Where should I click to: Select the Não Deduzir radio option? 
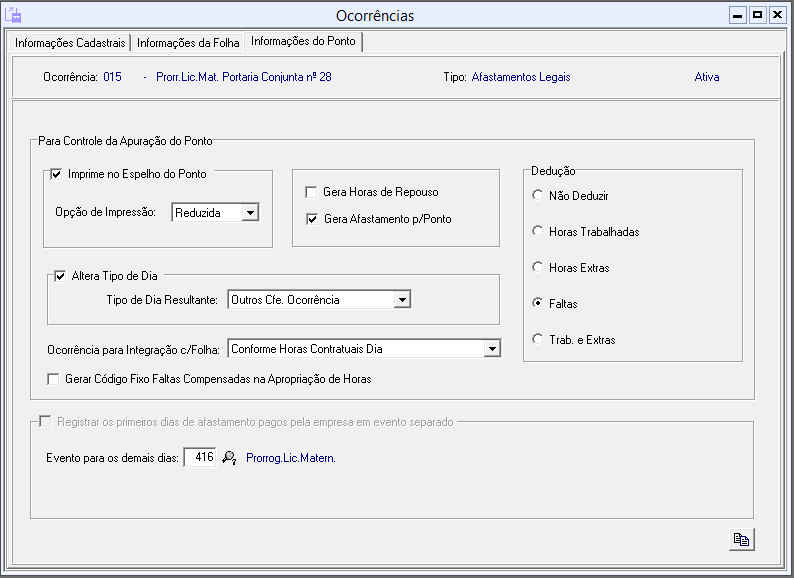click(x=538, y=196)
